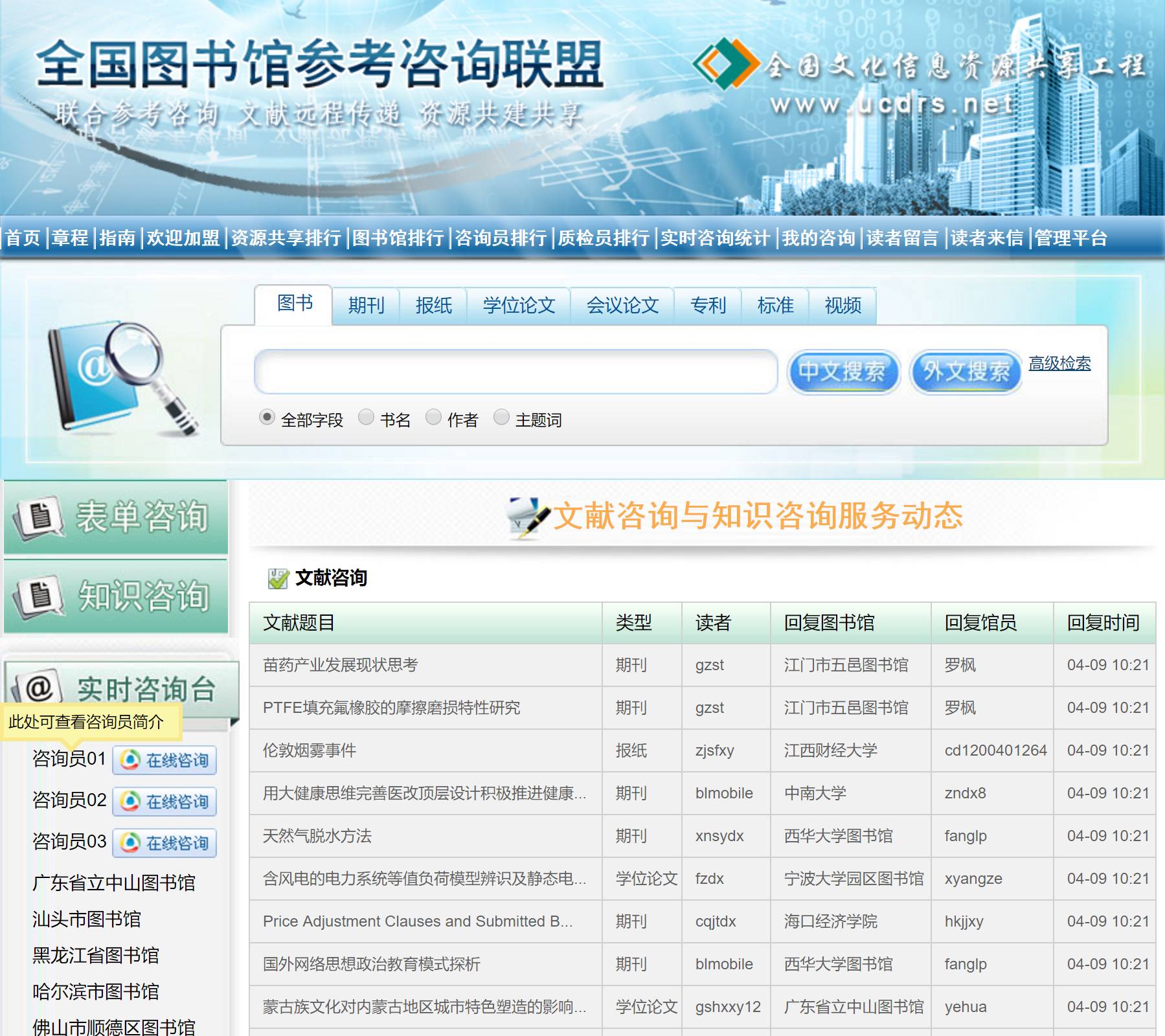Open 读者留言 in the navigation bar
This screenshot has height=1036, width=1165.
tap(903, 238)
